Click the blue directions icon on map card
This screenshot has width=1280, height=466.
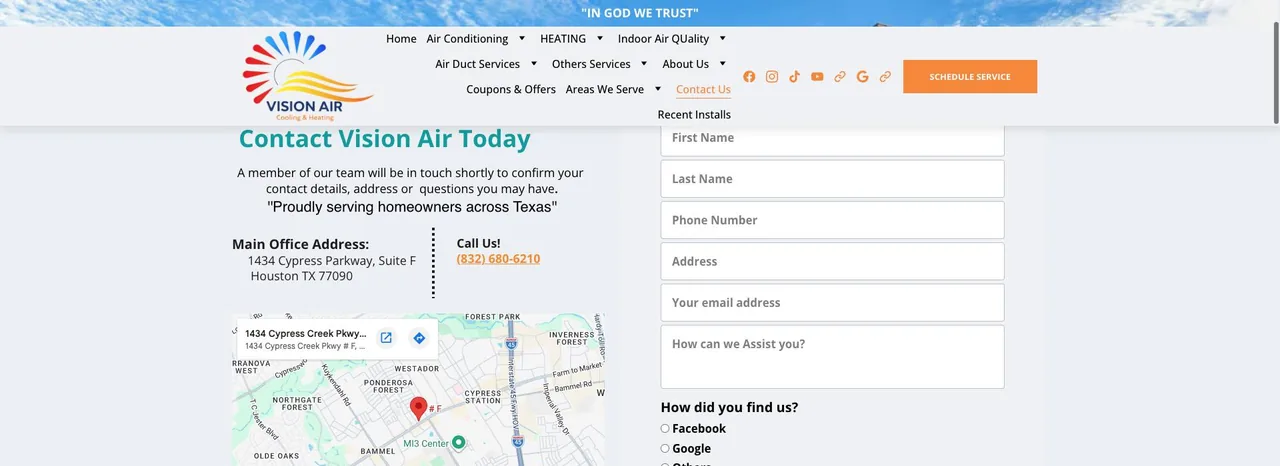point(419,338)
